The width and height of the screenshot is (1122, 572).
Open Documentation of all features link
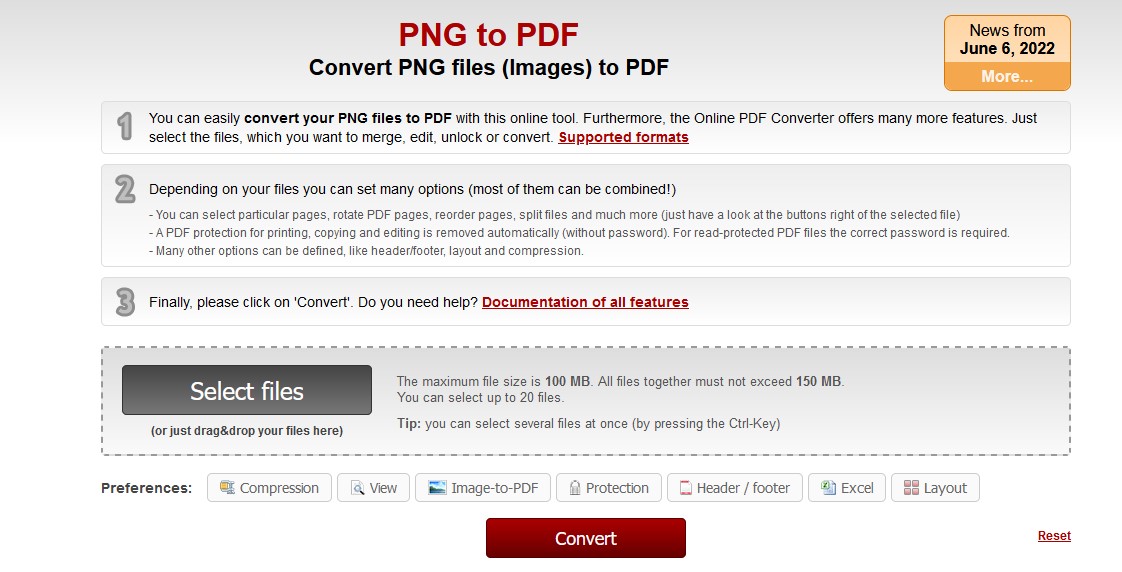[x=585, y=302]
